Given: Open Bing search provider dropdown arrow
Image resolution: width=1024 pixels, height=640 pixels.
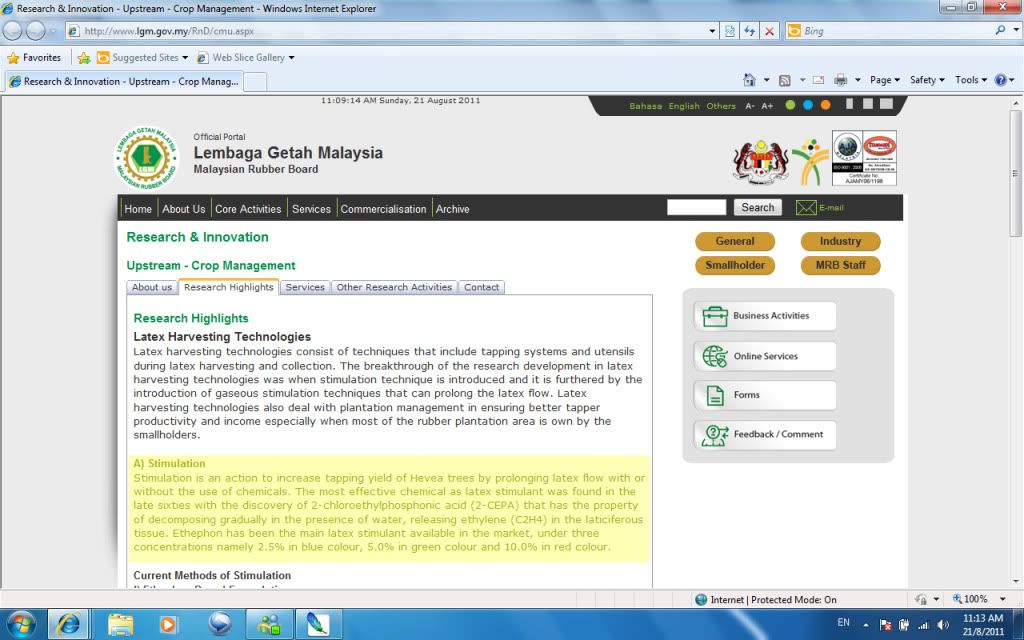Looking at the screenshot, I should [x=1016, y=30].
